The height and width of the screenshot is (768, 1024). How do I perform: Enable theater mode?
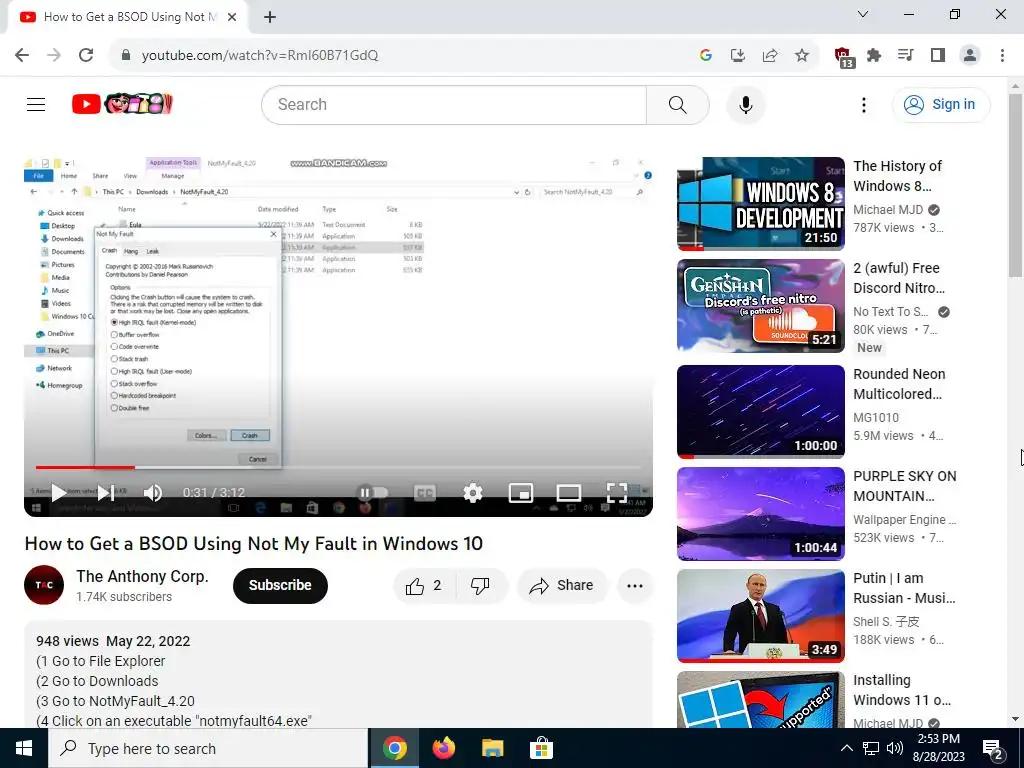click(568, 493)
